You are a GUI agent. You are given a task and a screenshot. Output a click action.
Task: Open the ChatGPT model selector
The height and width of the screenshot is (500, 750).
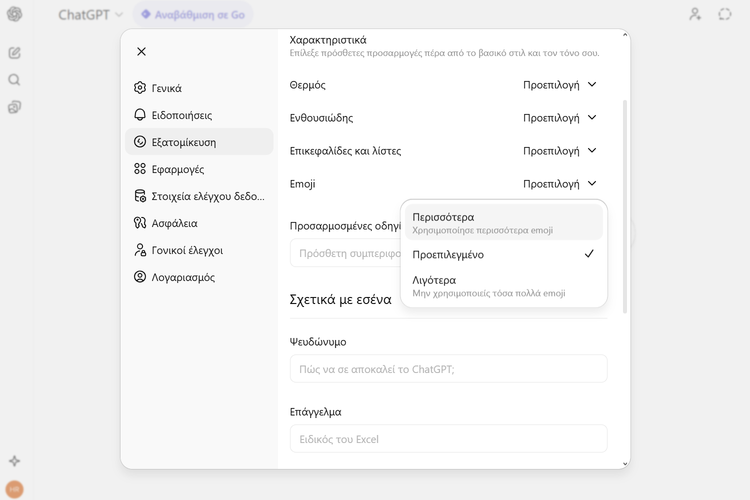[90, 15]
